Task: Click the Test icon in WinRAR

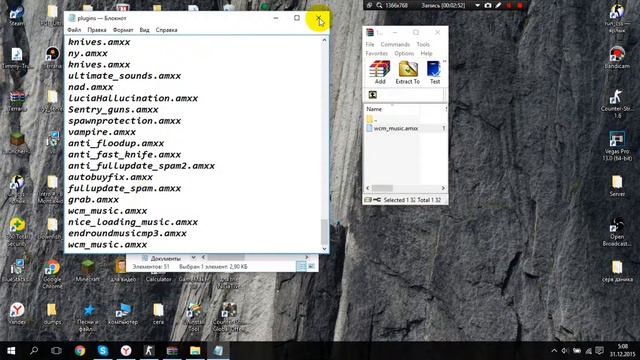Action: (434, 72)
